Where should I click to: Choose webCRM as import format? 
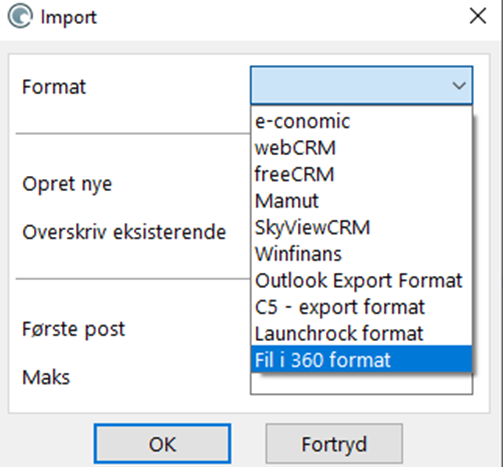point(361,148)
